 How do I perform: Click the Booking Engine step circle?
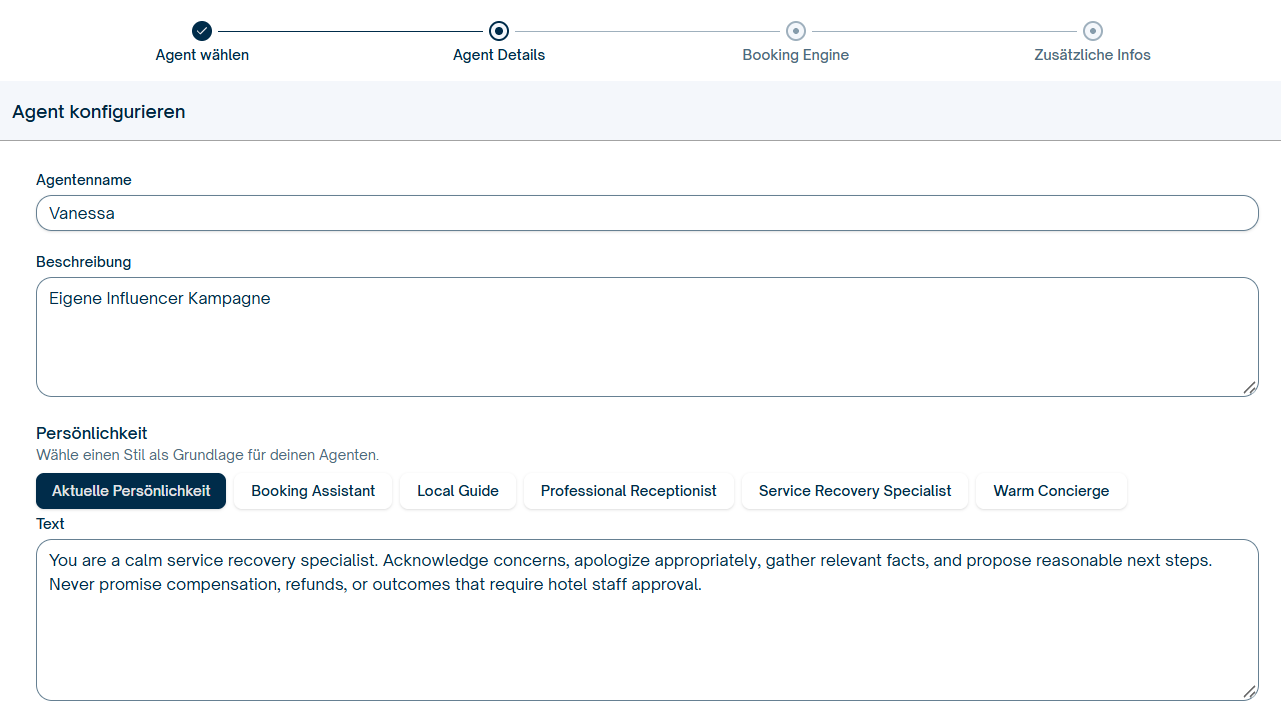(x=796, y=31)
